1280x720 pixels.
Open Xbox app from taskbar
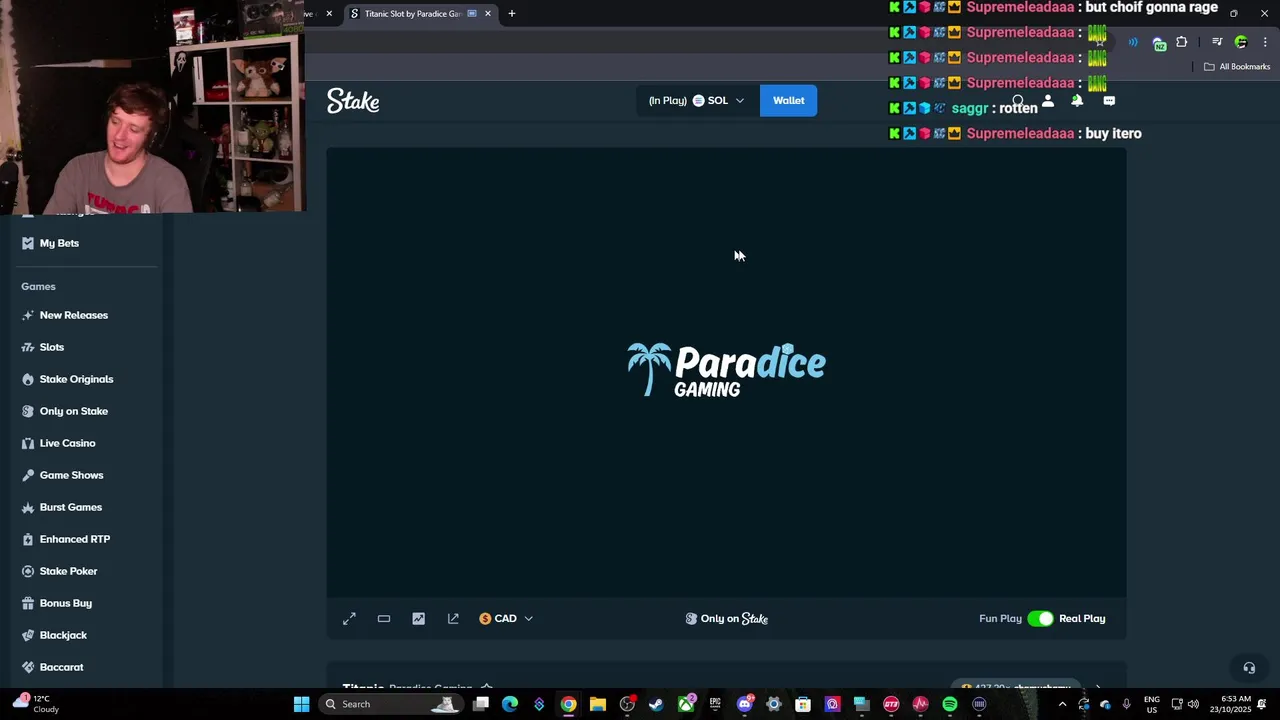click(x=686, y=704)
